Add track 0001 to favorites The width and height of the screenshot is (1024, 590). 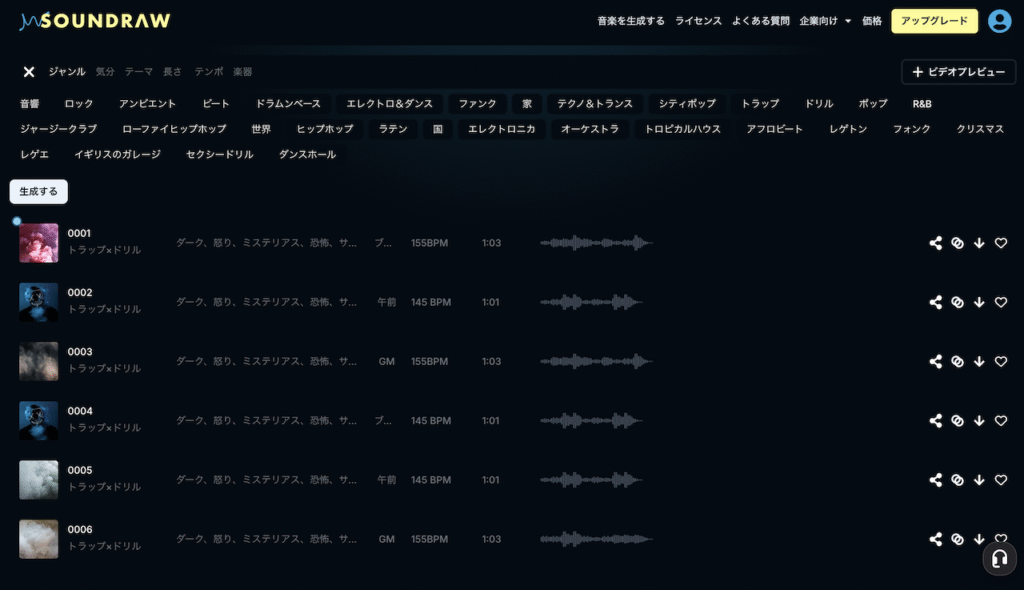(x=1001, y=243)
